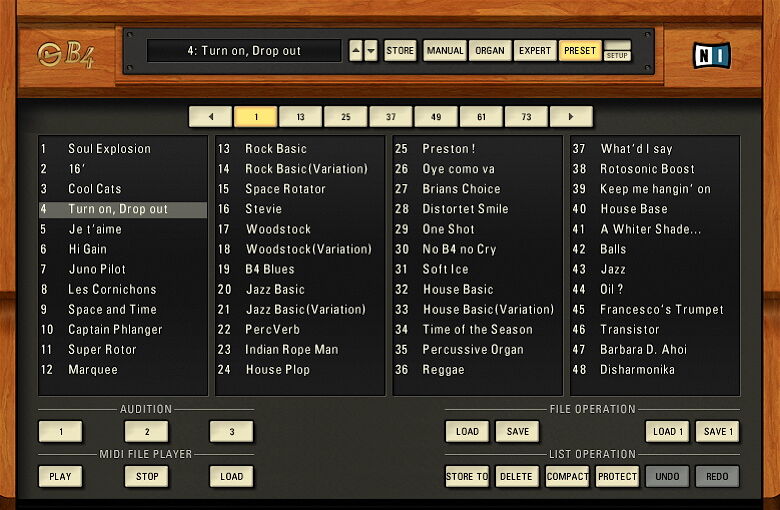Click the UNDO button
This screenshot has height=510, width=780.
tap(668, 477)
